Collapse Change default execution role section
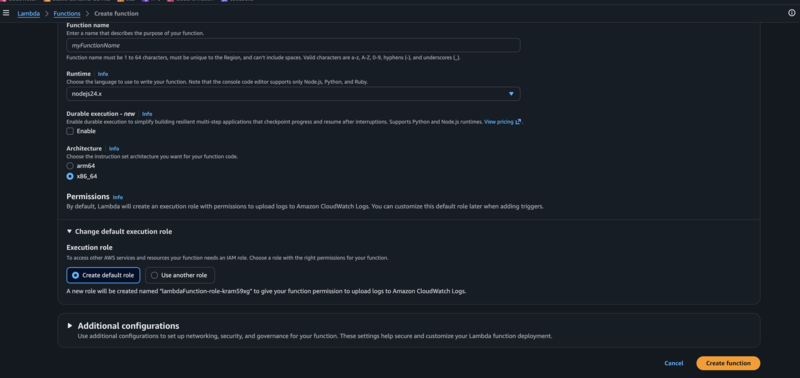Viewport: 800px width, 378px height. coord(119,232)
